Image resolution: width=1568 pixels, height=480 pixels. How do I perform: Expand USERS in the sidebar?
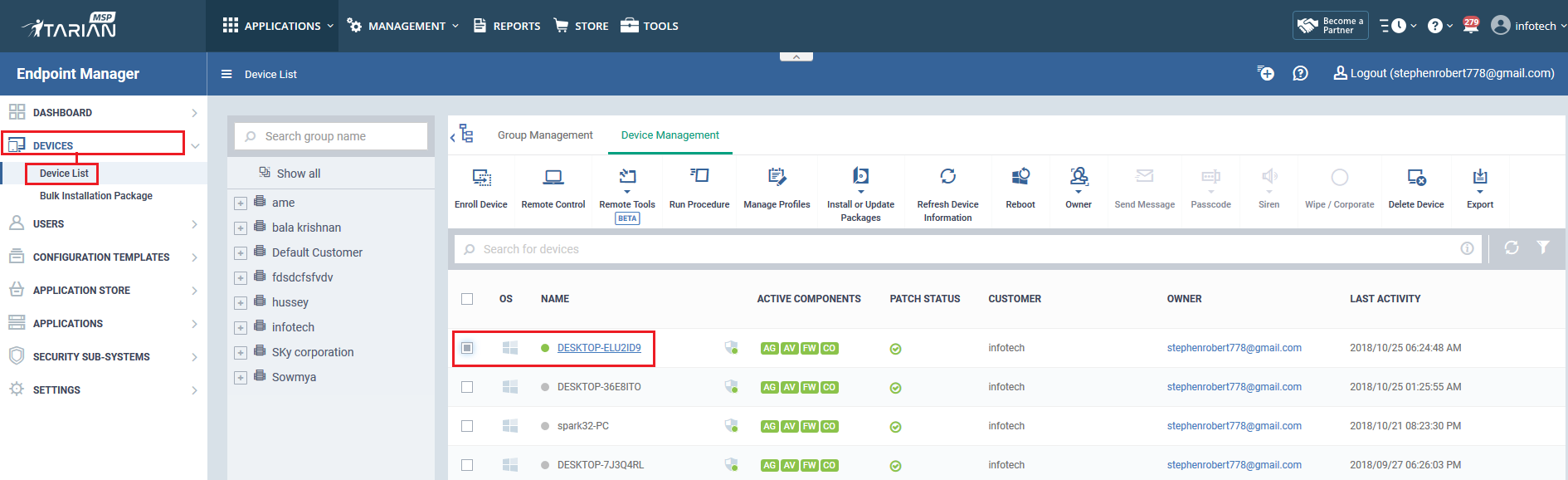pos(103,224)
